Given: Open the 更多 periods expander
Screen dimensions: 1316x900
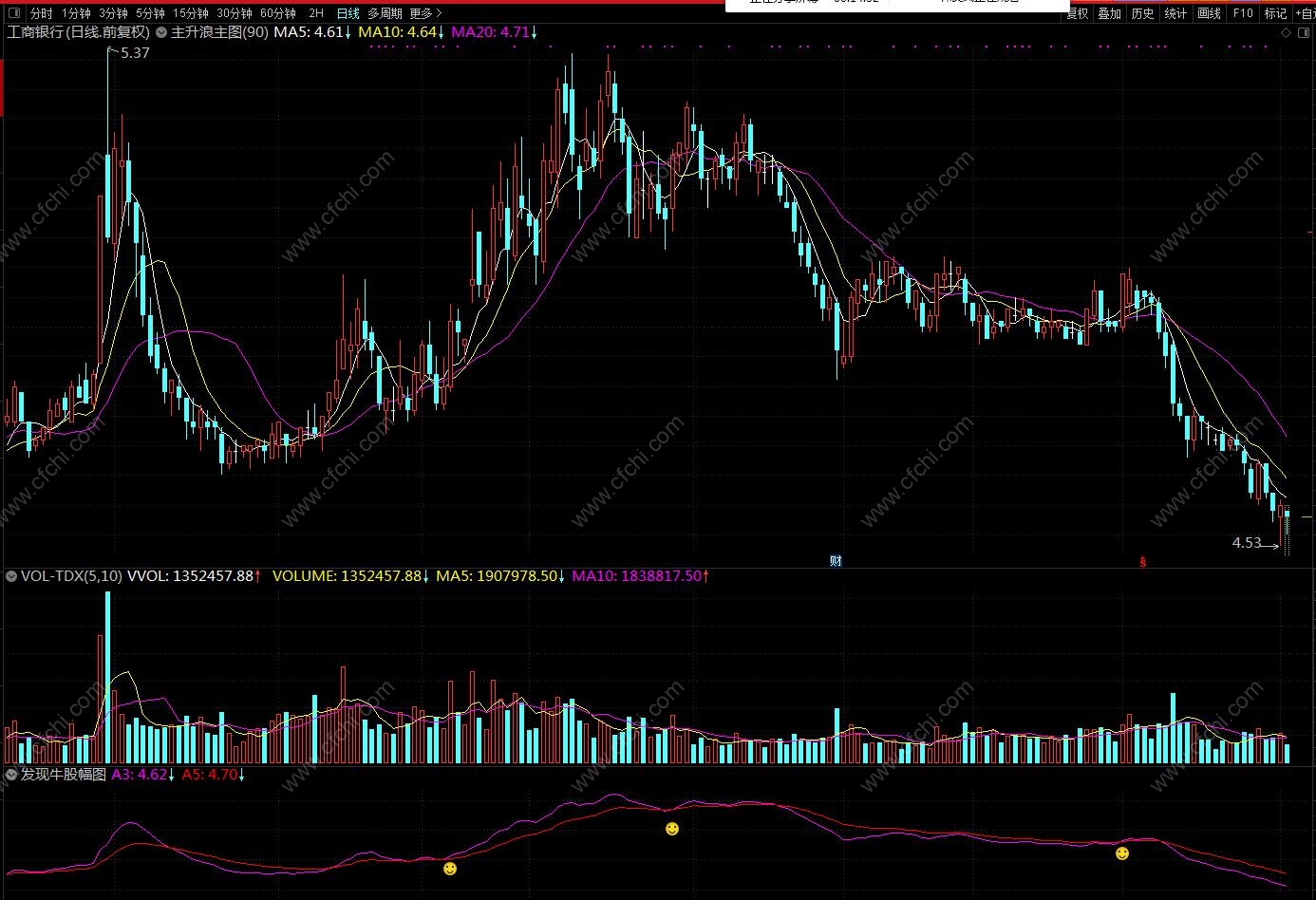Looking at the screenshot, I should (x=425, y=13).
